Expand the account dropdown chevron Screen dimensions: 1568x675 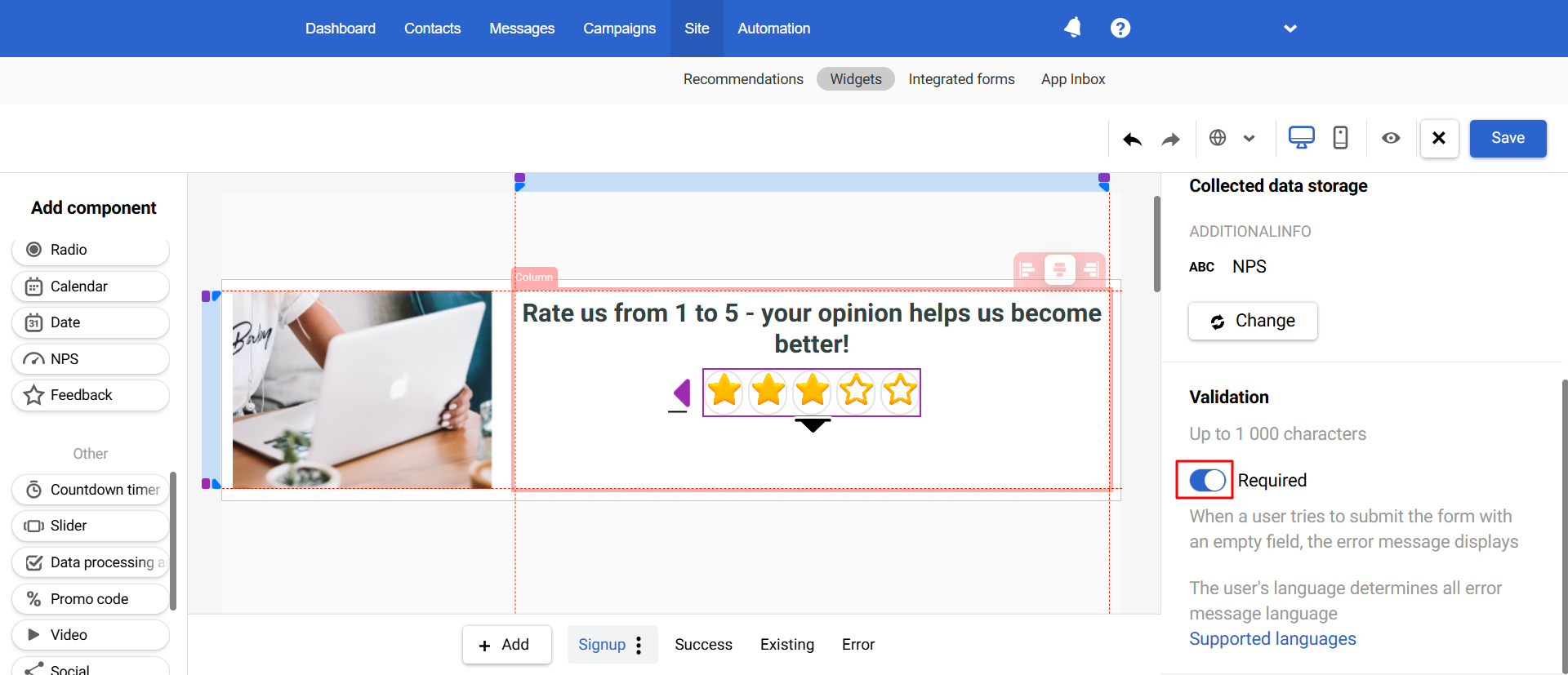[x=1290, y=29]
